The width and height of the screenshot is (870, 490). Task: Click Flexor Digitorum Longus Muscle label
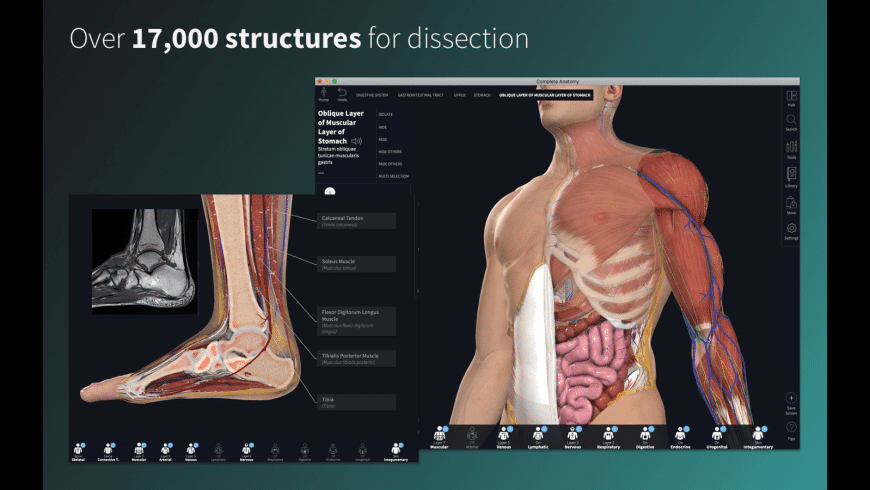[x=356, y=321]
